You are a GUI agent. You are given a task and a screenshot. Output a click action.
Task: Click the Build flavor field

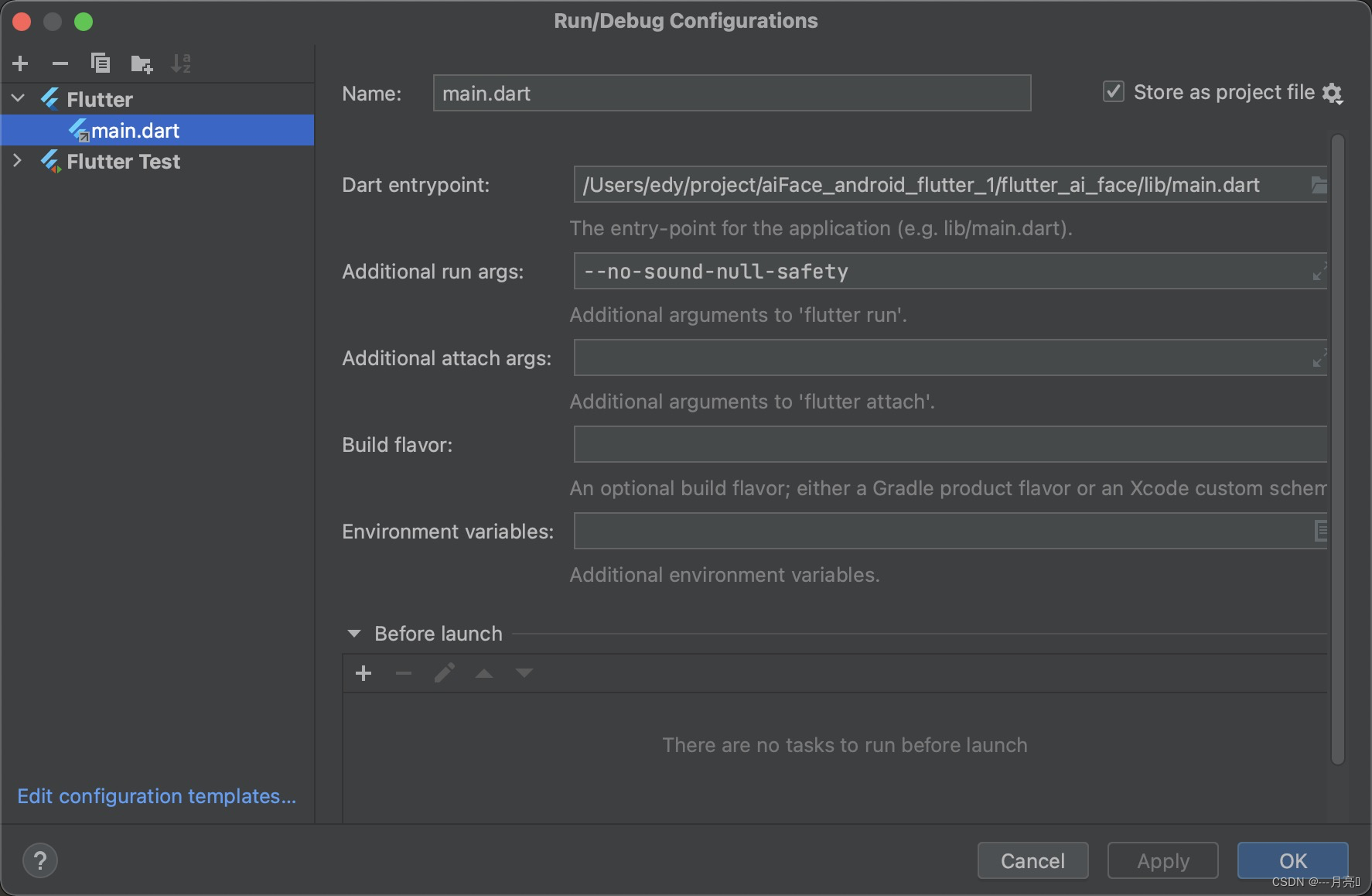click(951, 445)
